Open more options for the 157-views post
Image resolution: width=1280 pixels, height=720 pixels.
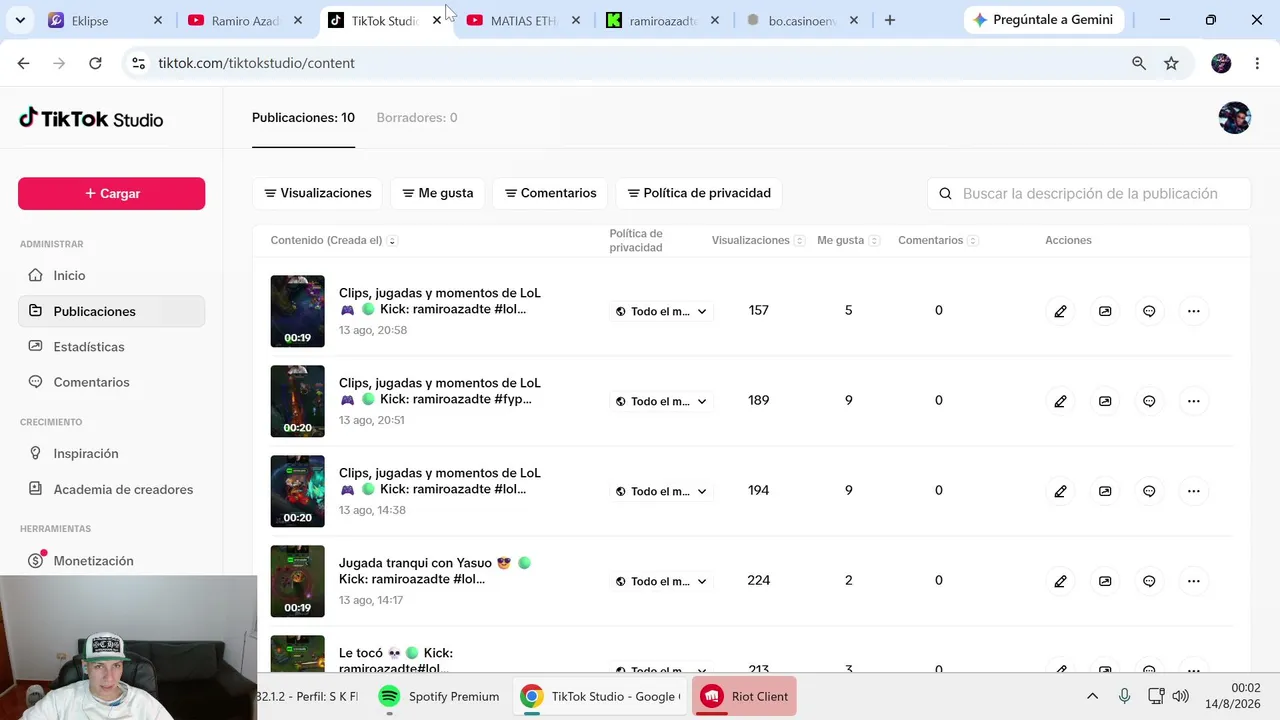pyautogui.click(x=1193, y=311)
